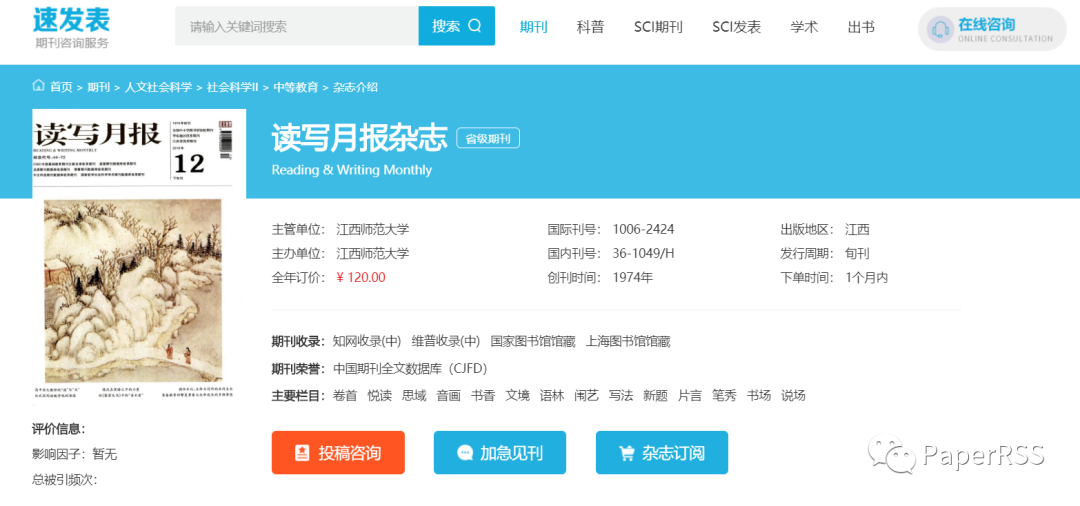Image resolution: width=1080 pixels, height=506 pixels.
Task: Click the price ¥120.00
Action: coord(361,277)
